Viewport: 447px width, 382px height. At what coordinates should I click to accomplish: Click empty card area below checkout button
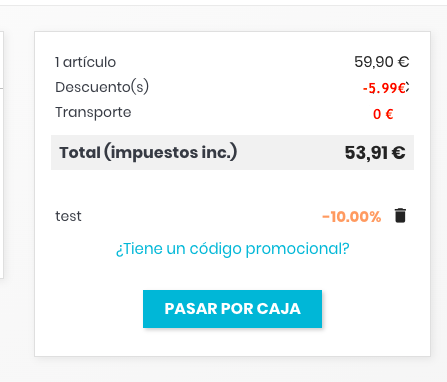pos(232,342)
